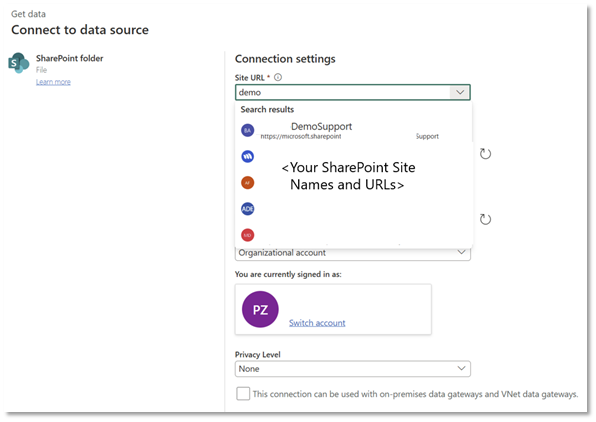596x422 pixels.
Task: Click the ADE site icon
Action: click(247, 209)
